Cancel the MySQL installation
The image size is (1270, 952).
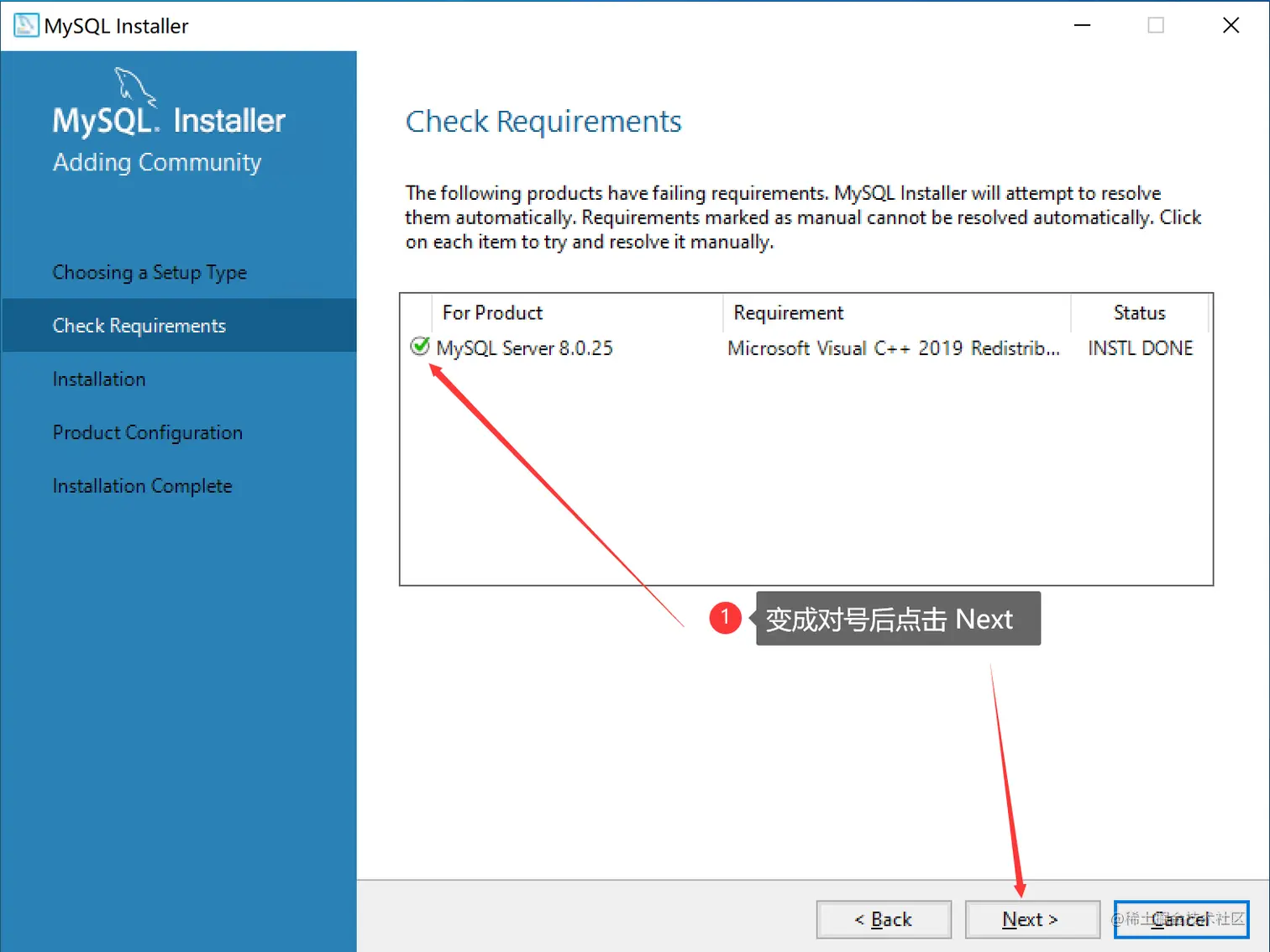pos(1181,919)
